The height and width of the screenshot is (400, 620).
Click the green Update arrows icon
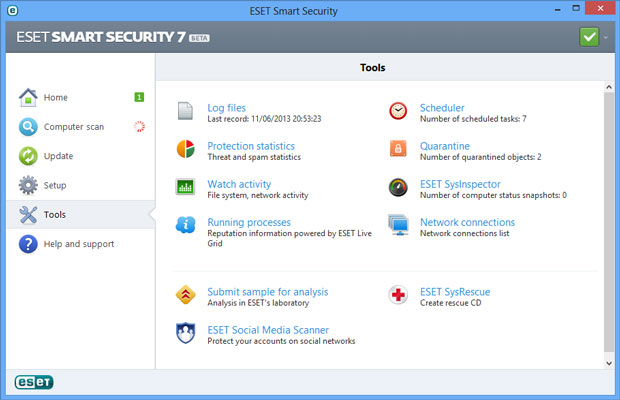(x=28, y=156)
